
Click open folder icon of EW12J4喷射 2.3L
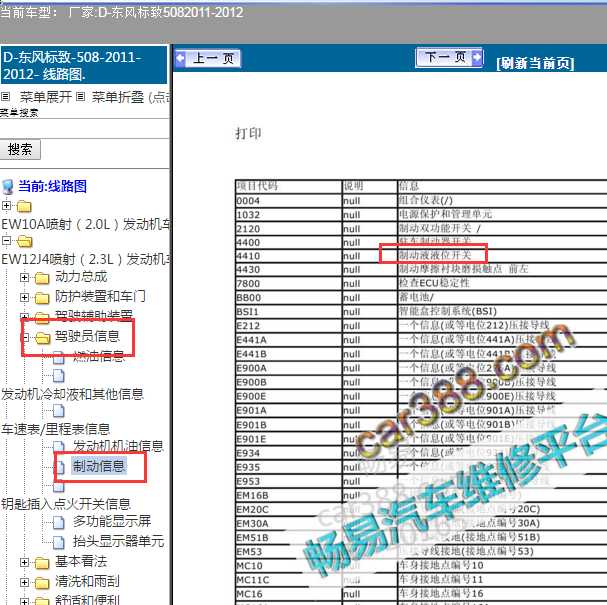(24, 241)
